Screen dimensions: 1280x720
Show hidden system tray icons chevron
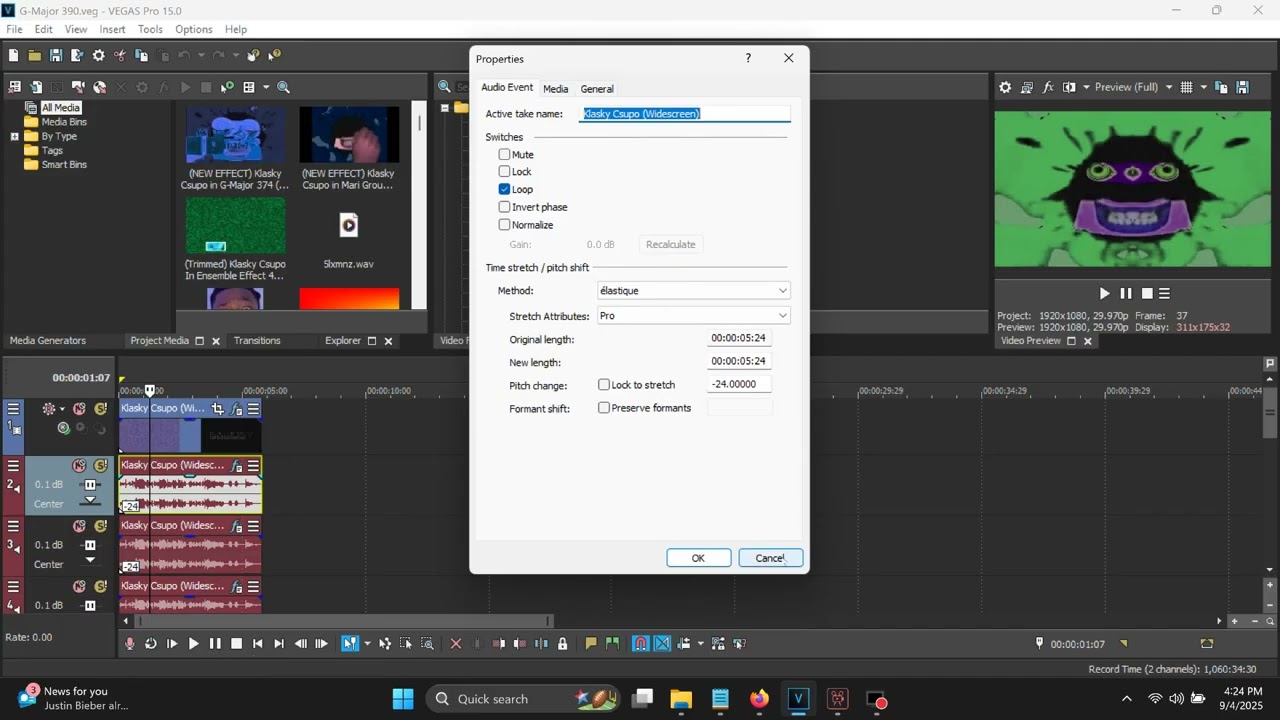point(1127,699)
